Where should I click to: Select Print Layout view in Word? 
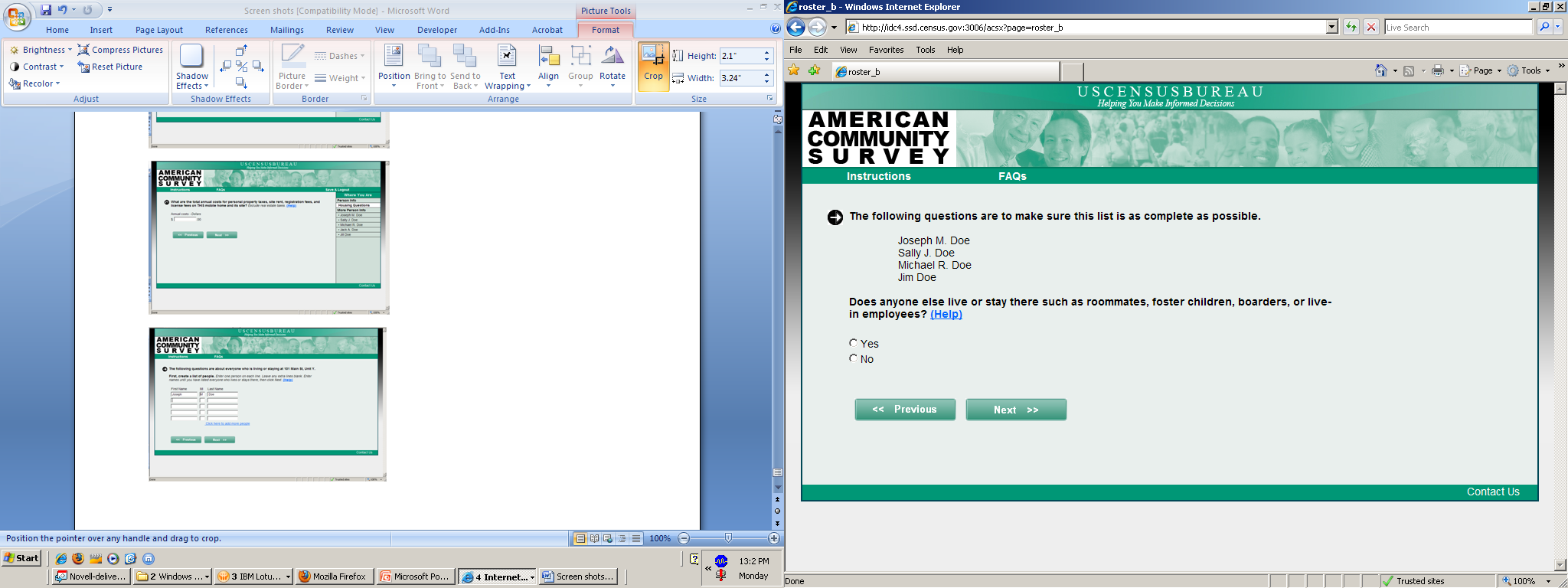580,538
